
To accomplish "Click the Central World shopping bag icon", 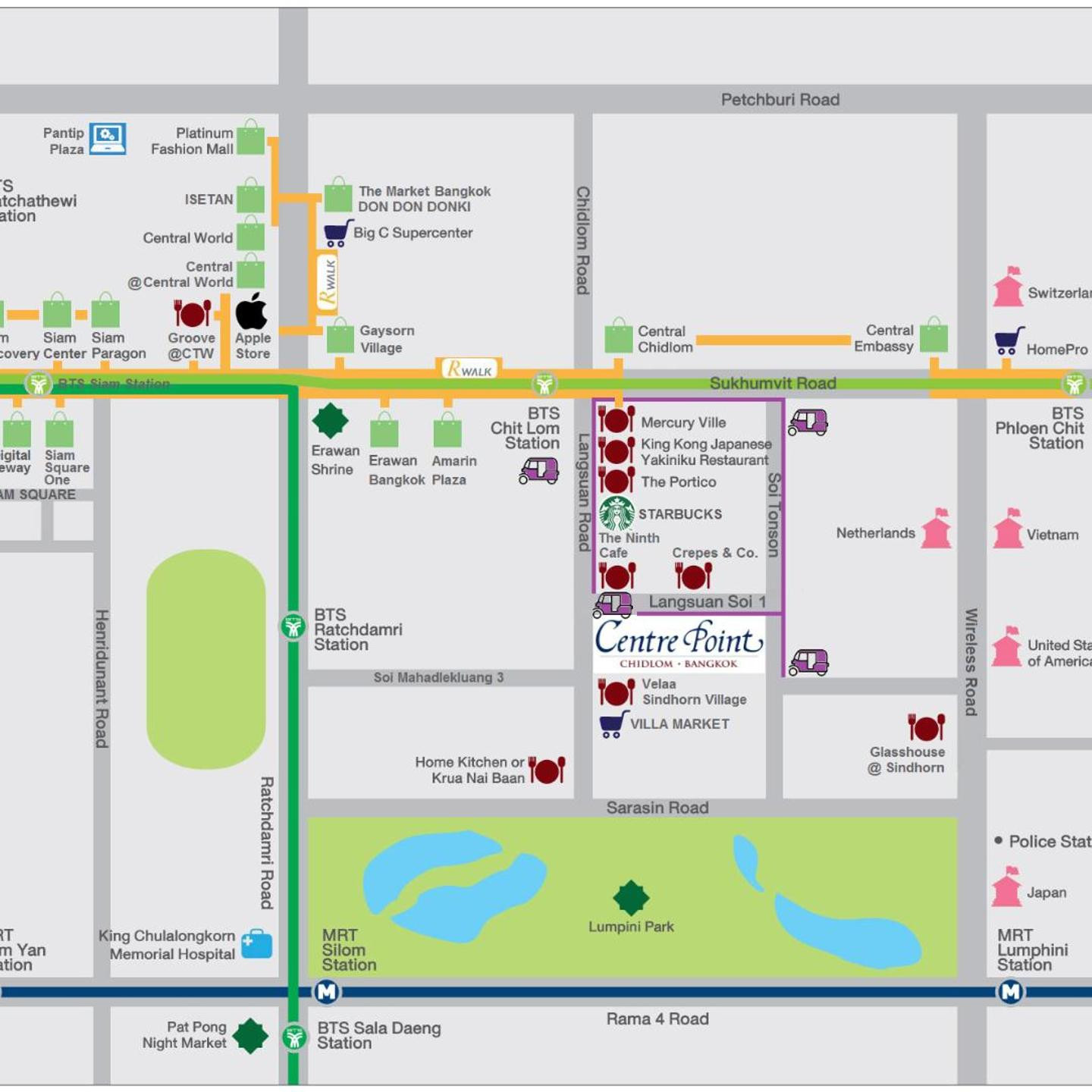I will (x=250, y=234).
